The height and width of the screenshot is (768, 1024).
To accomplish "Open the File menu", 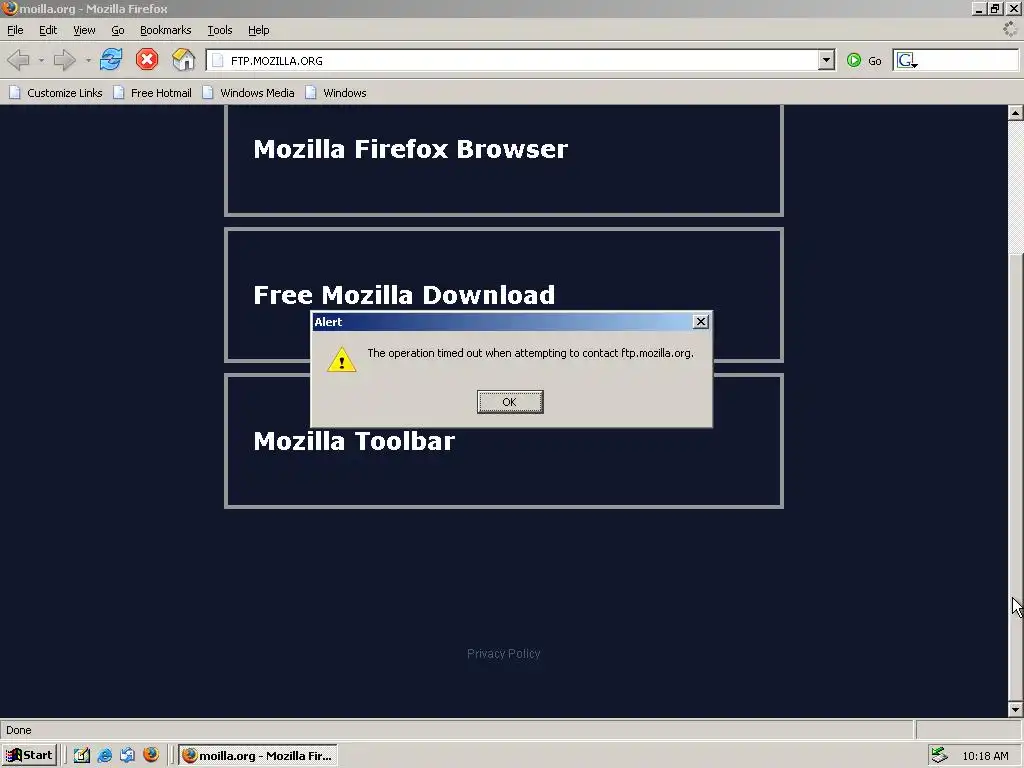I will tap(15, 30).
